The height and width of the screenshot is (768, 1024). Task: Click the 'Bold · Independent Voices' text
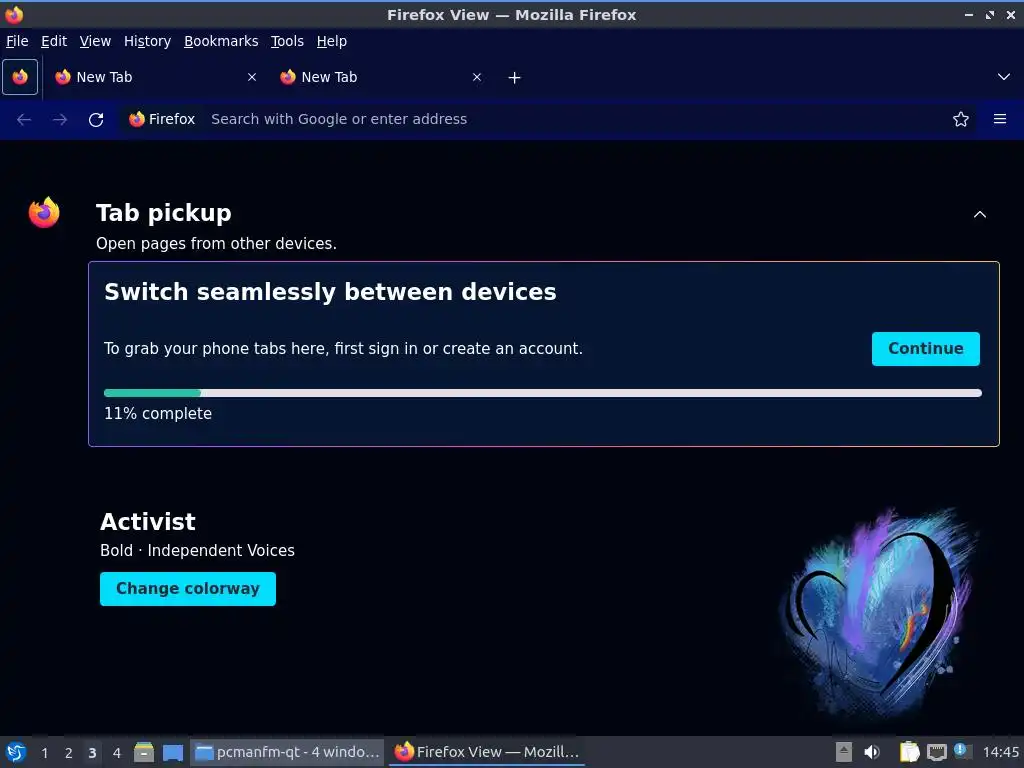pyautogui.click(x=197, y=551)
